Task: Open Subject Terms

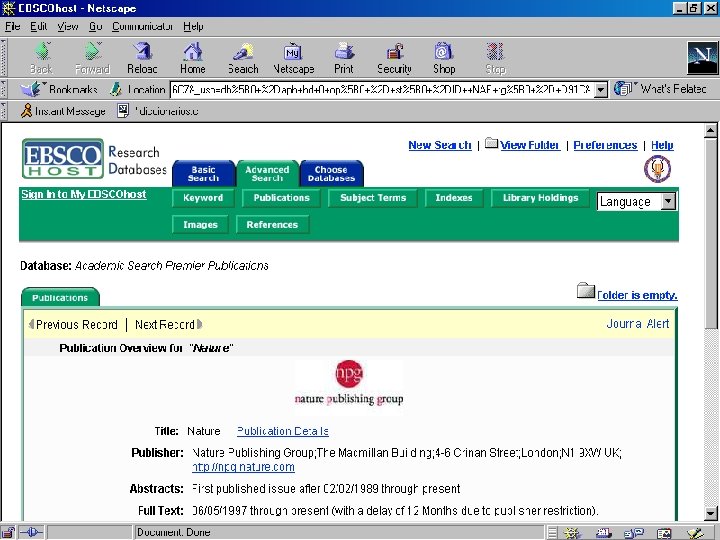Action: tap(373, 198)
